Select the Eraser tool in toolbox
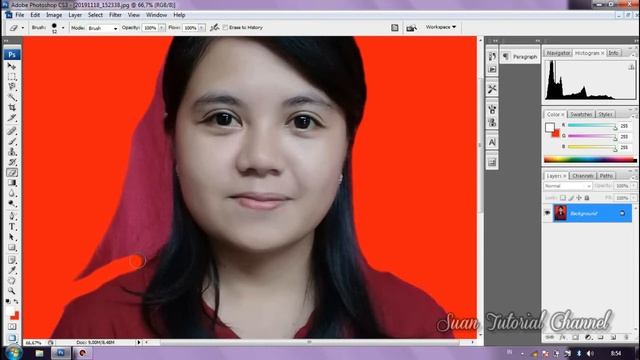This screenshot has height=360, width=640. coord(12,173)
